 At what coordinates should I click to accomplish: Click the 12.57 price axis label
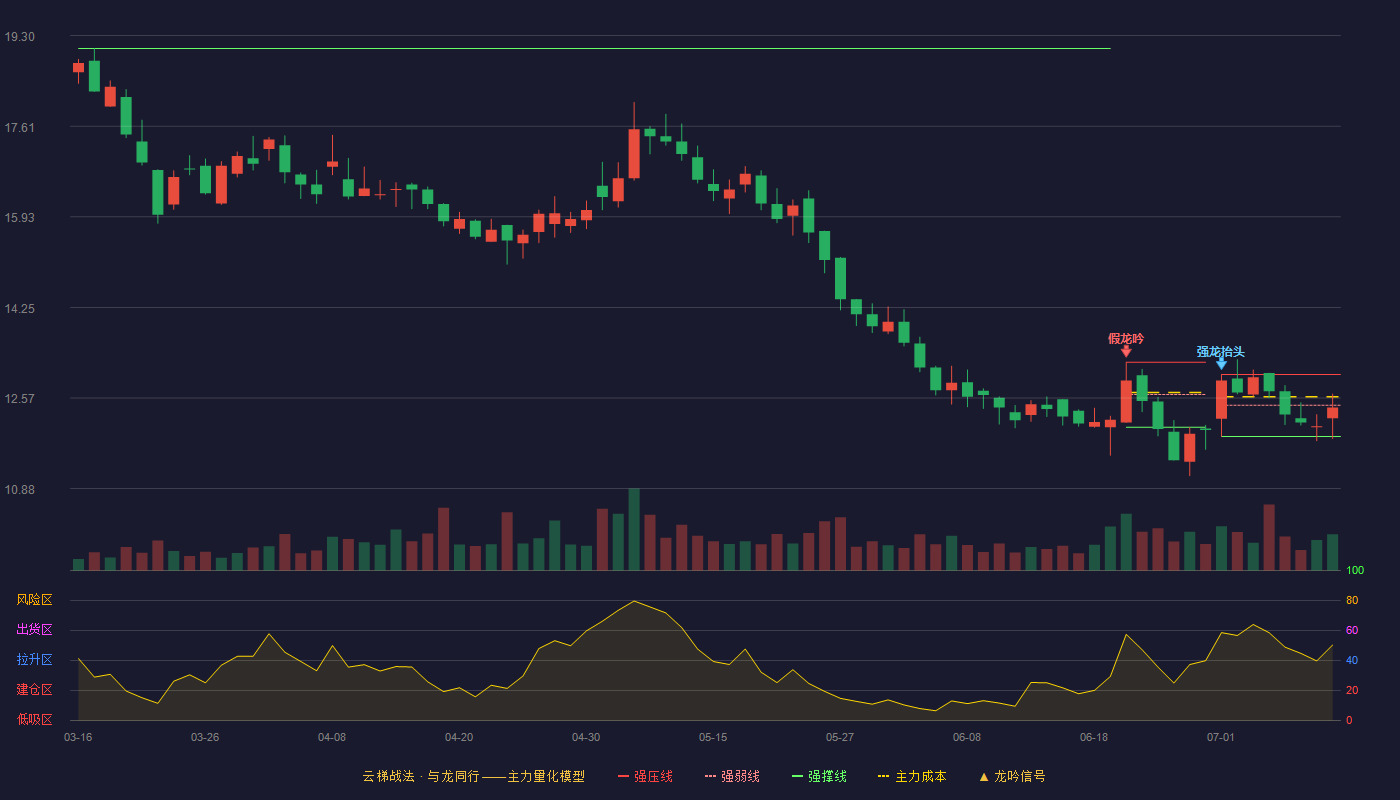pyautogui.click(x=19, y=398)
